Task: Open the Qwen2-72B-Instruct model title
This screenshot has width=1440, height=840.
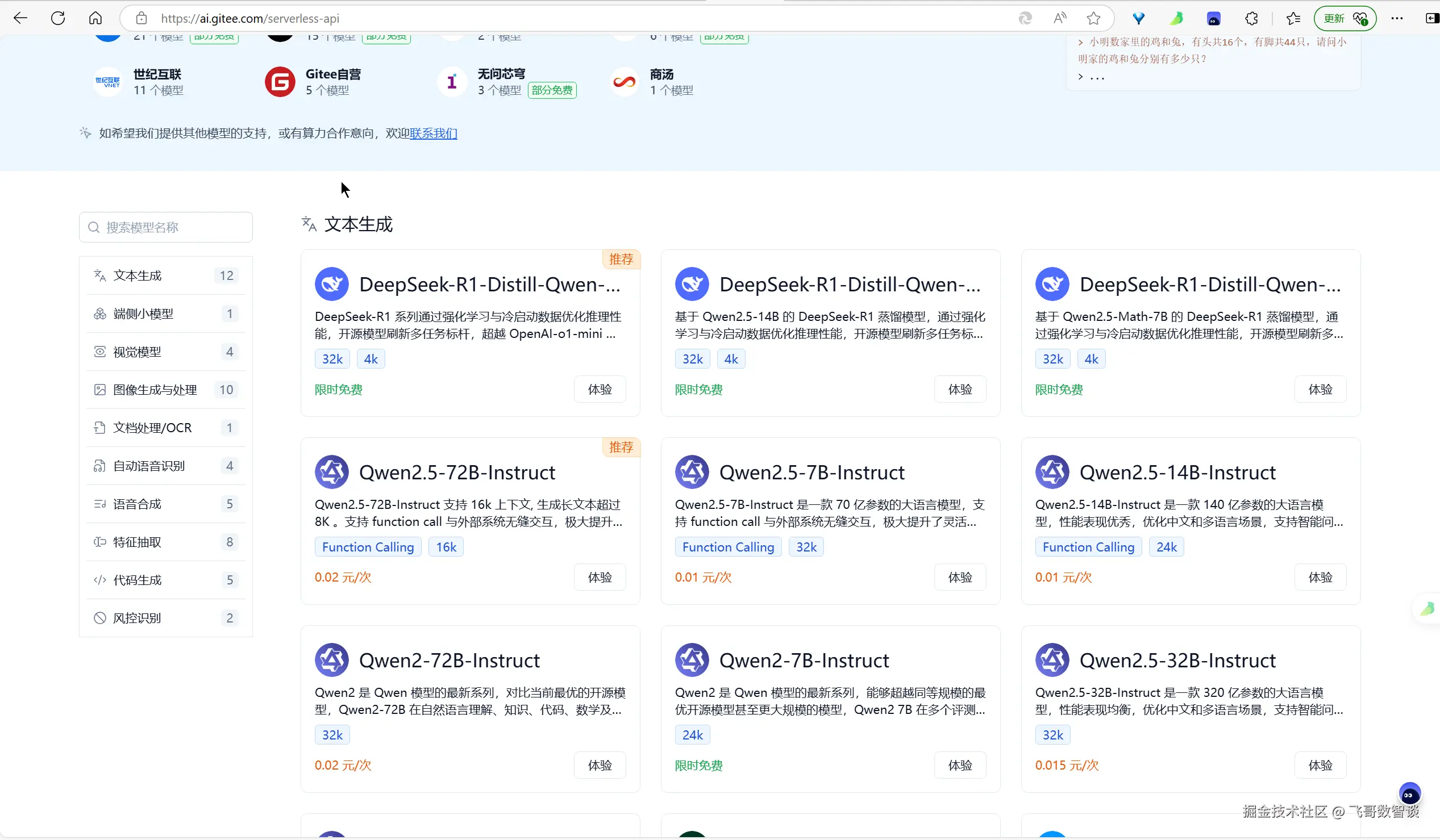Action: pos(449,660)
